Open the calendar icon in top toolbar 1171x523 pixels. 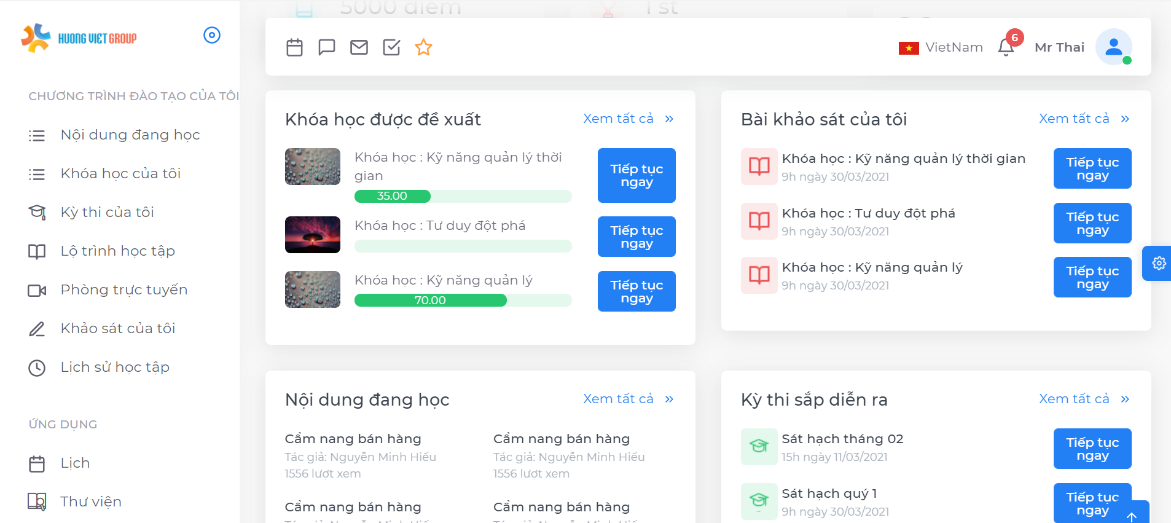295,48
